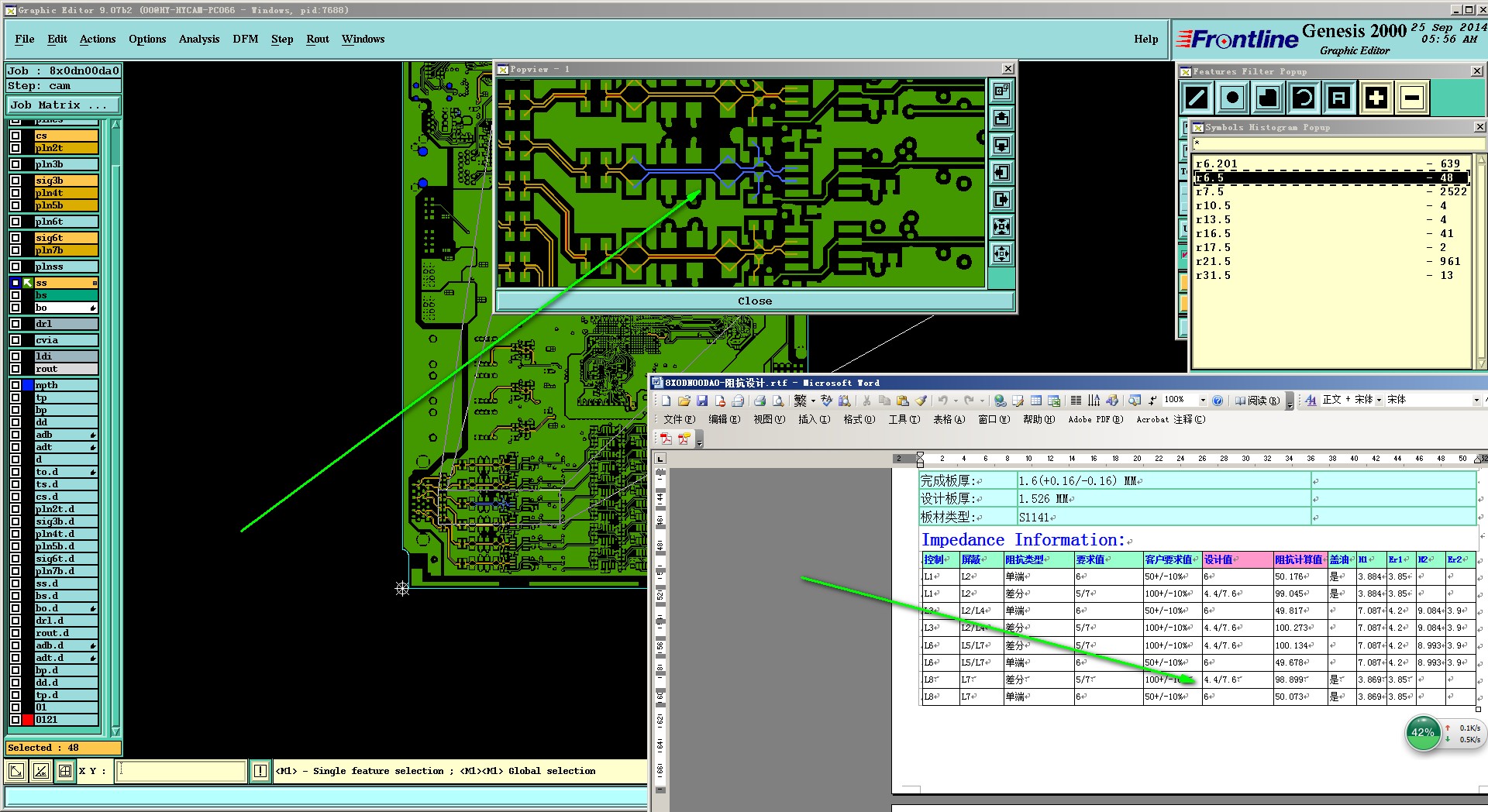Viewport: 1488px width, 812px height.
Task: Open the font name dropdown showing 宋体
Action: pyautogui.click(x=1476, y=401)
